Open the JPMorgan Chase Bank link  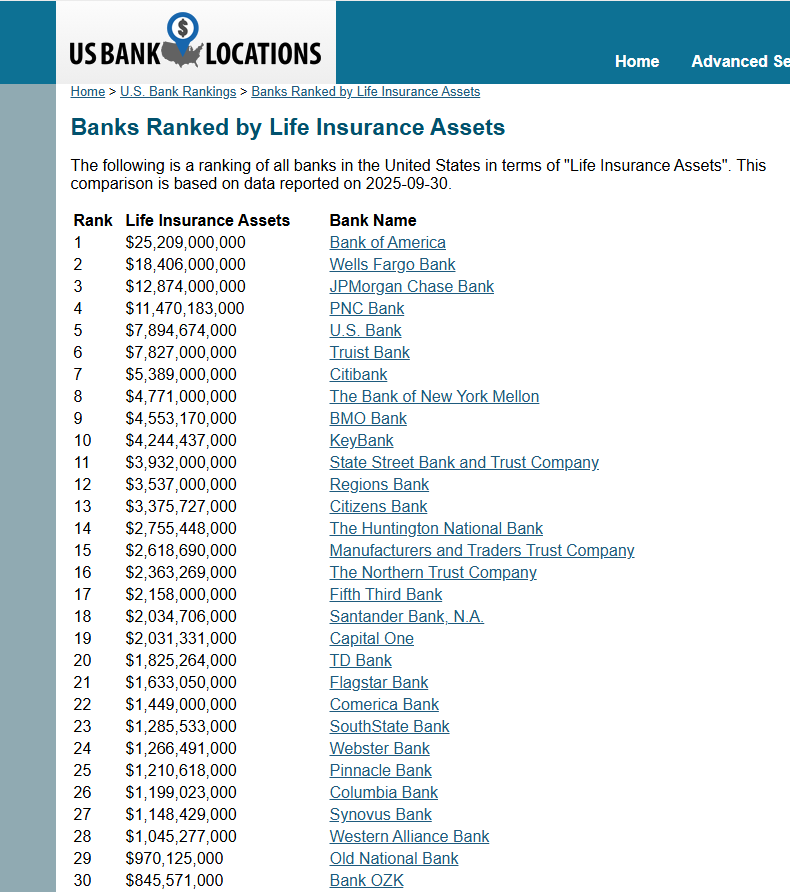(412, 286)
